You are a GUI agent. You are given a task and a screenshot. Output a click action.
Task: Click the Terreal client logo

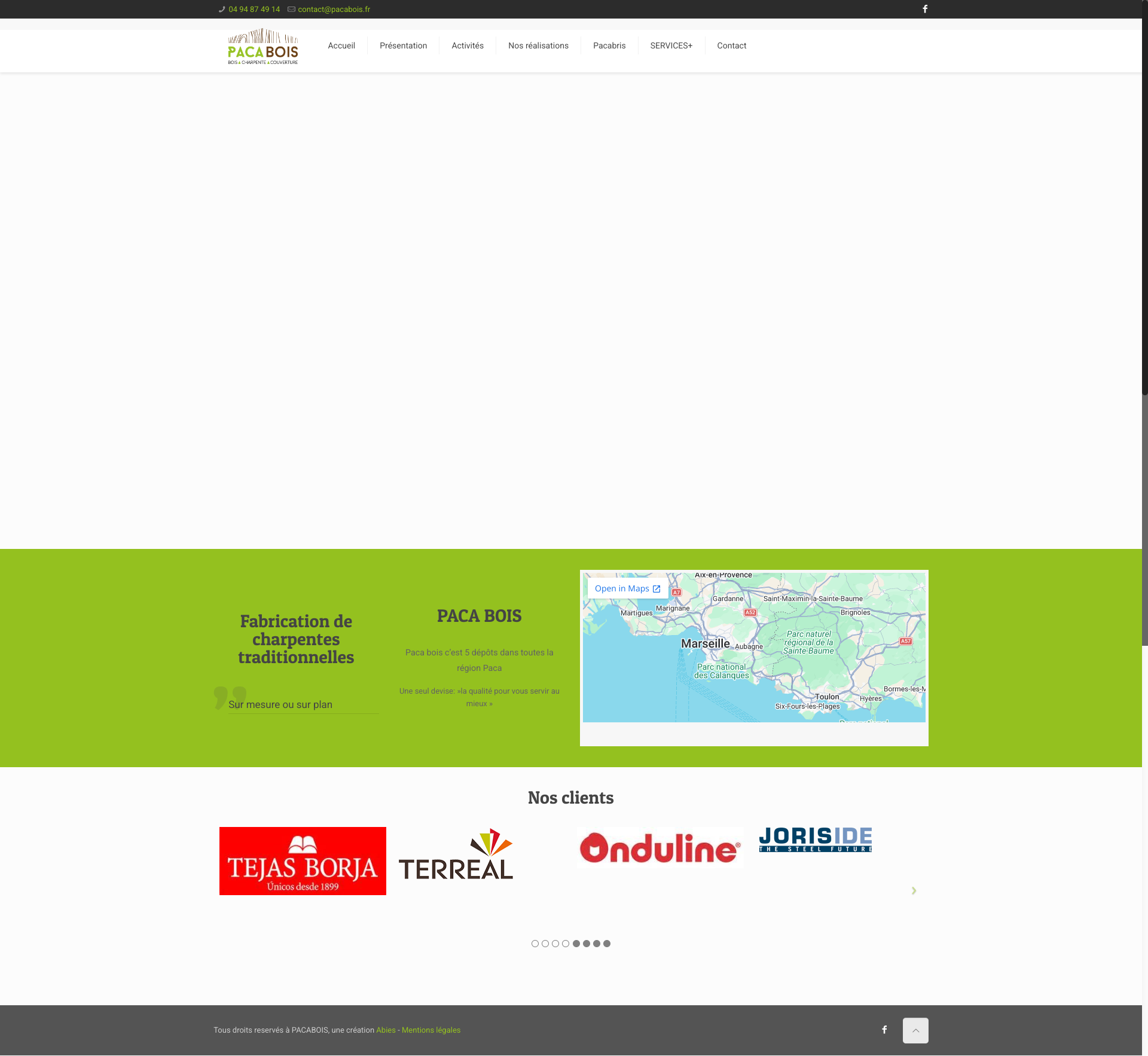point(456,854)
